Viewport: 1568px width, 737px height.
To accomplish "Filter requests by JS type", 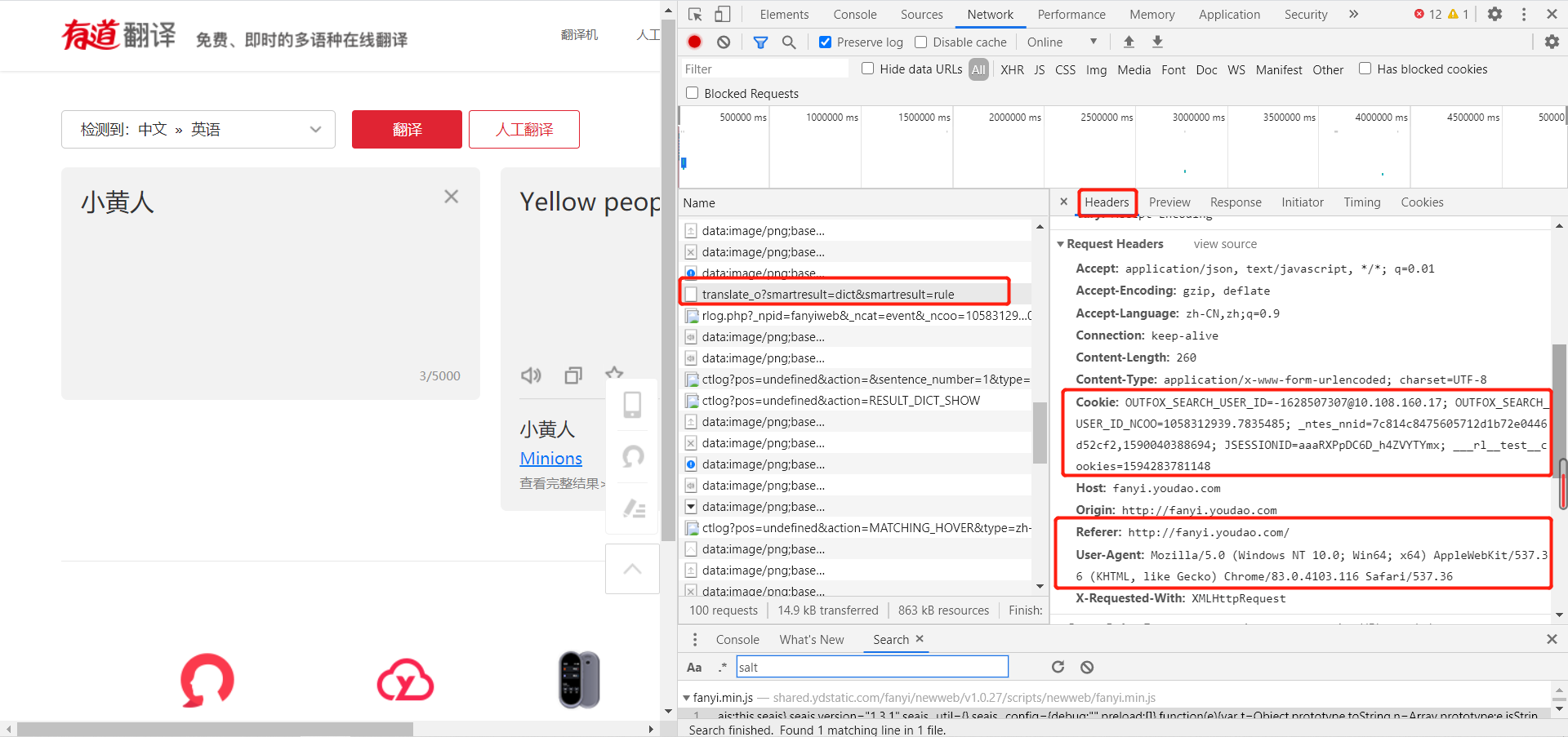I will click(x=1039, y=69).
